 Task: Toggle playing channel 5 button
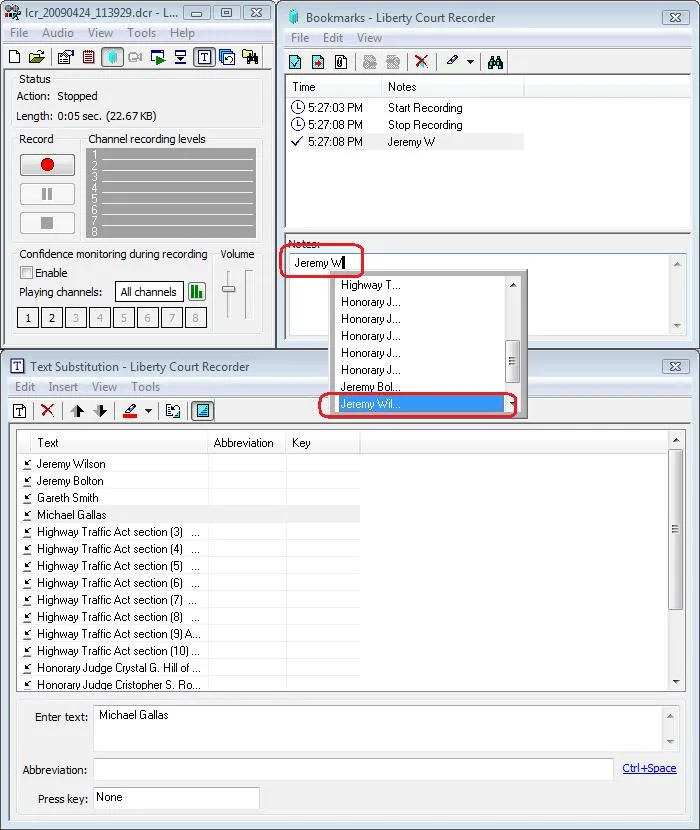124,318
